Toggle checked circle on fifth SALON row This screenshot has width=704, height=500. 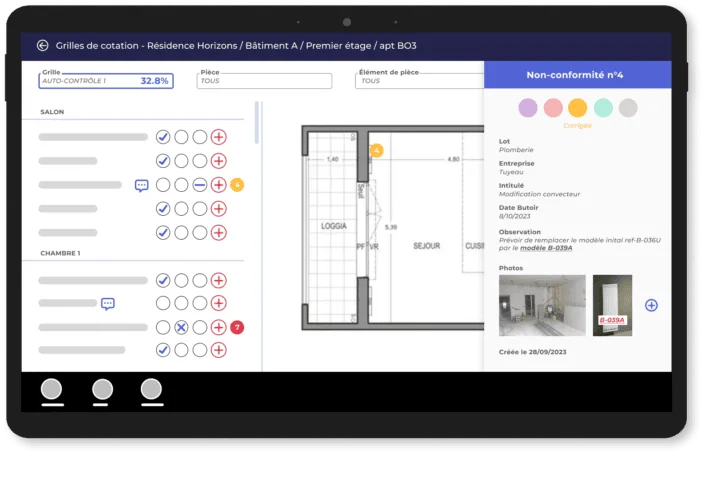coord(163,232)
